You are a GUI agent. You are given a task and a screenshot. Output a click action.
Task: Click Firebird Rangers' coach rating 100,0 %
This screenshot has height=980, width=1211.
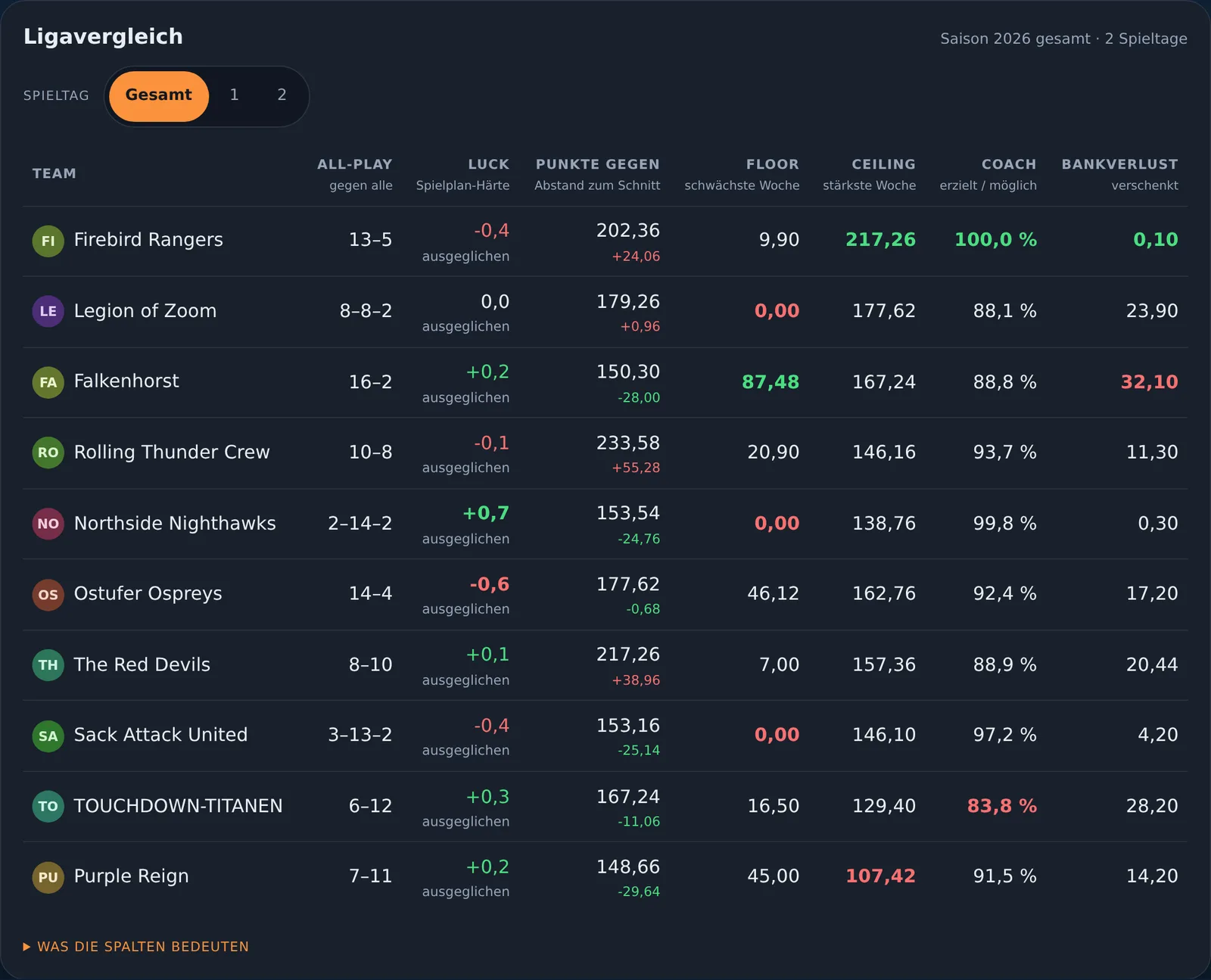pyautogui.click(x=995, y=240)
